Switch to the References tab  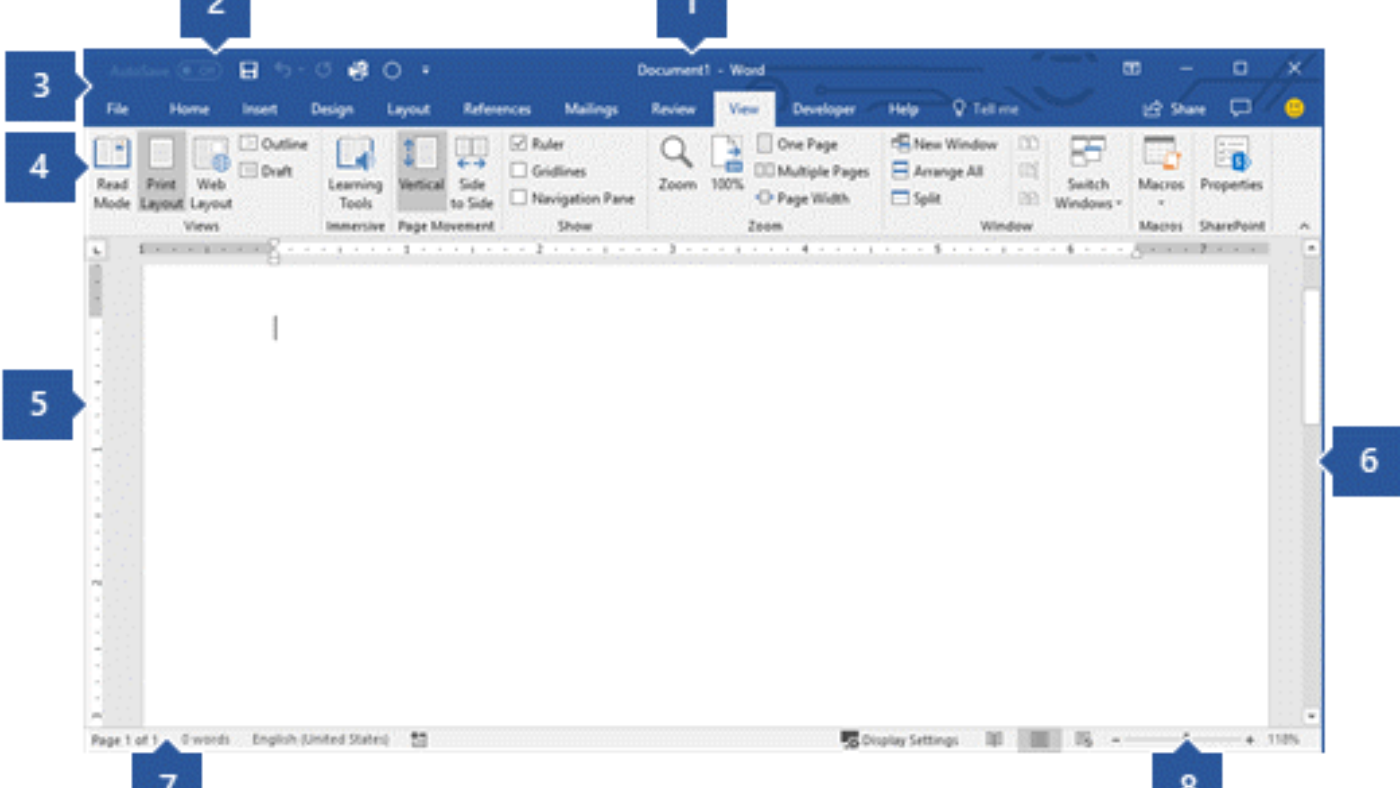point(496,109)
